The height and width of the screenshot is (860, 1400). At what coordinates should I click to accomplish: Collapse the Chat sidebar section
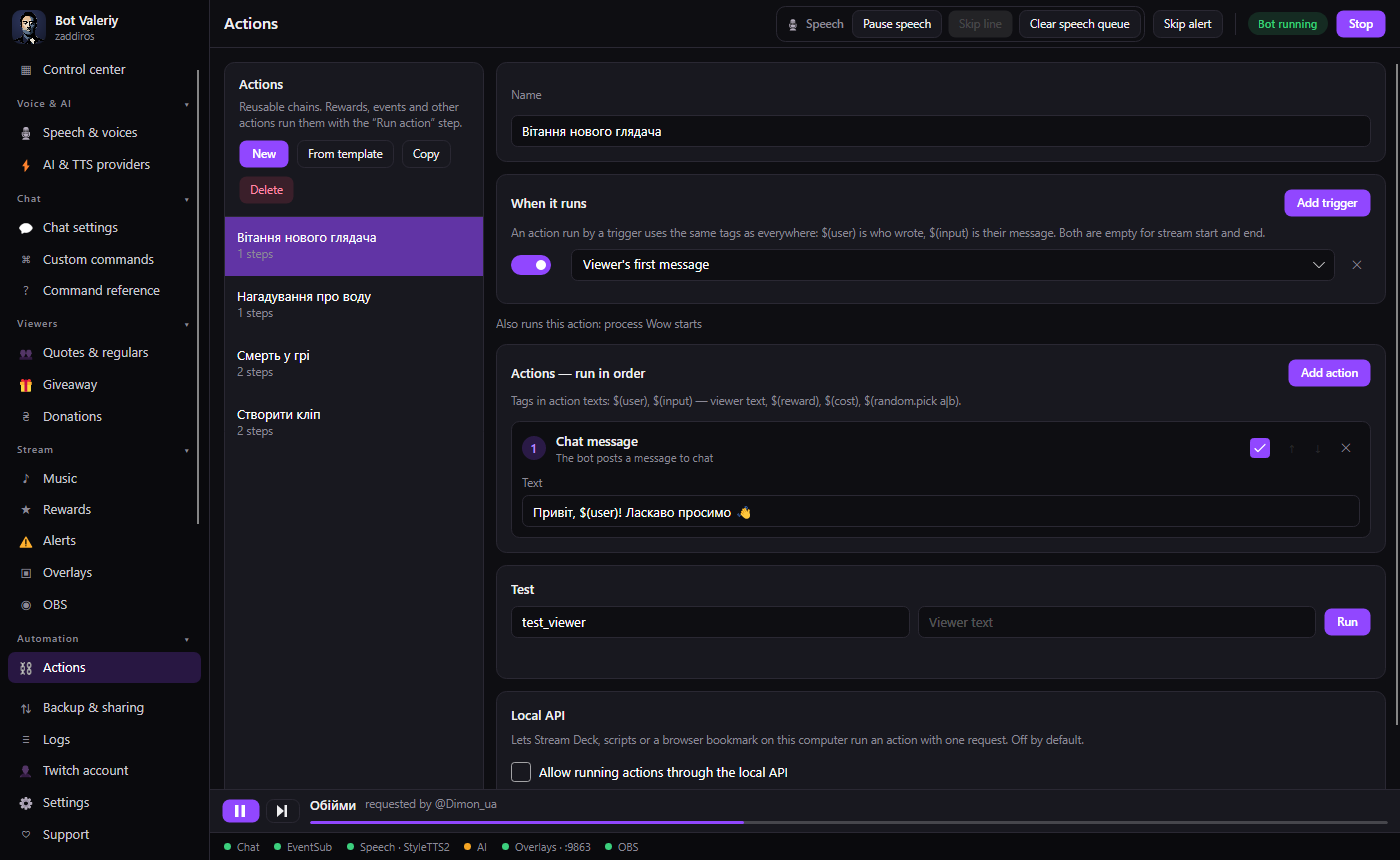pos(187,199)
